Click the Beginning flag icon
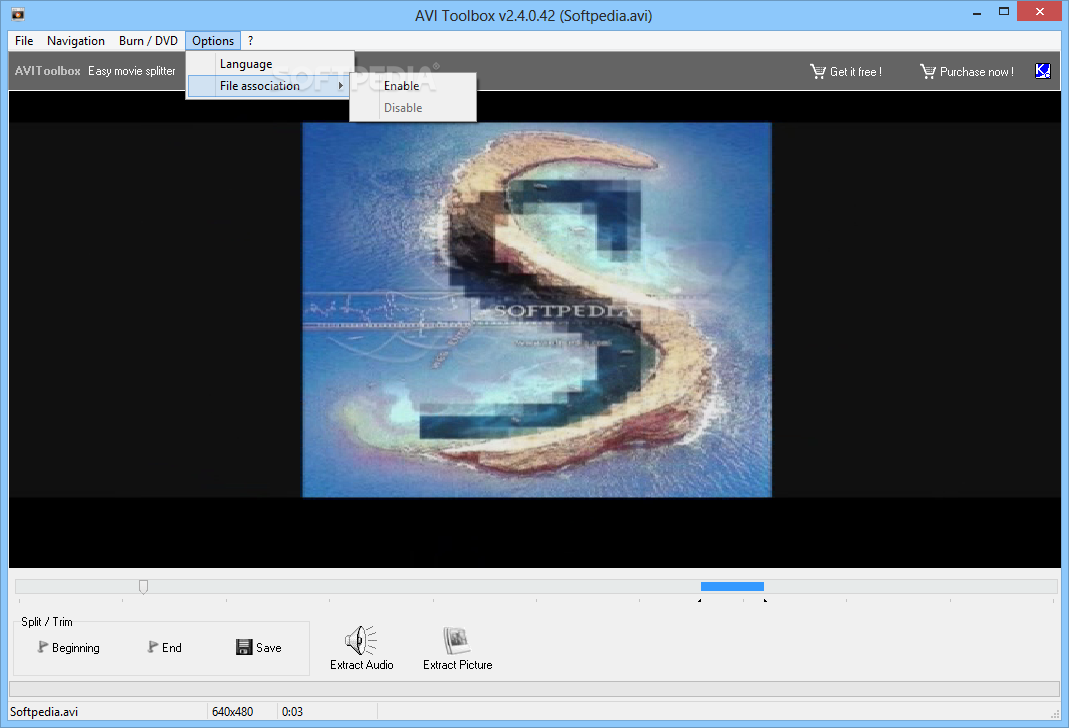This screenshot has height=728, width=1069. point(42,647)
